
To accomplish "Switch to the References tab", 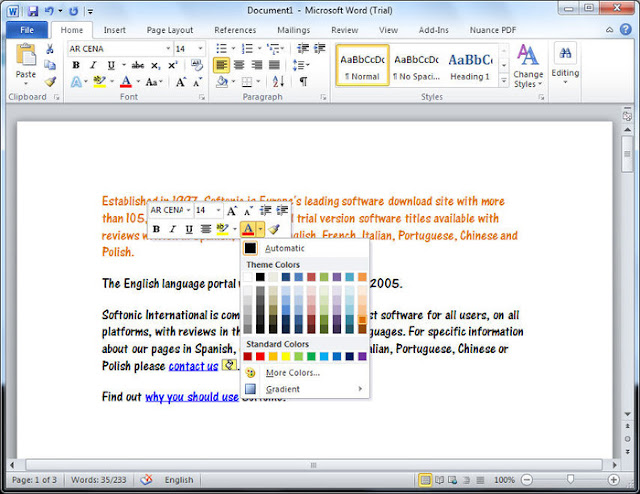I will tap(235, 30).
